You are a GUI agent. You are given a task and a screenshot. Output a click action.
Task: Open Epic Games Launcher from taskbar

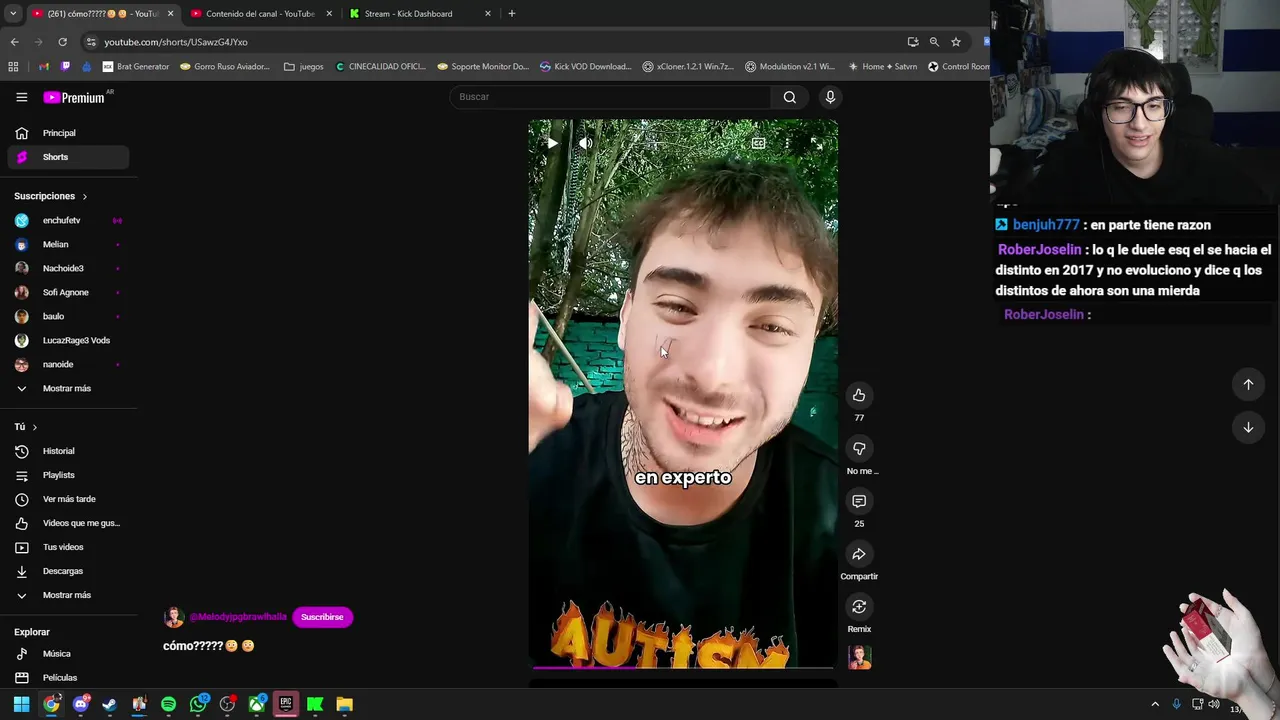click(286, 705)
